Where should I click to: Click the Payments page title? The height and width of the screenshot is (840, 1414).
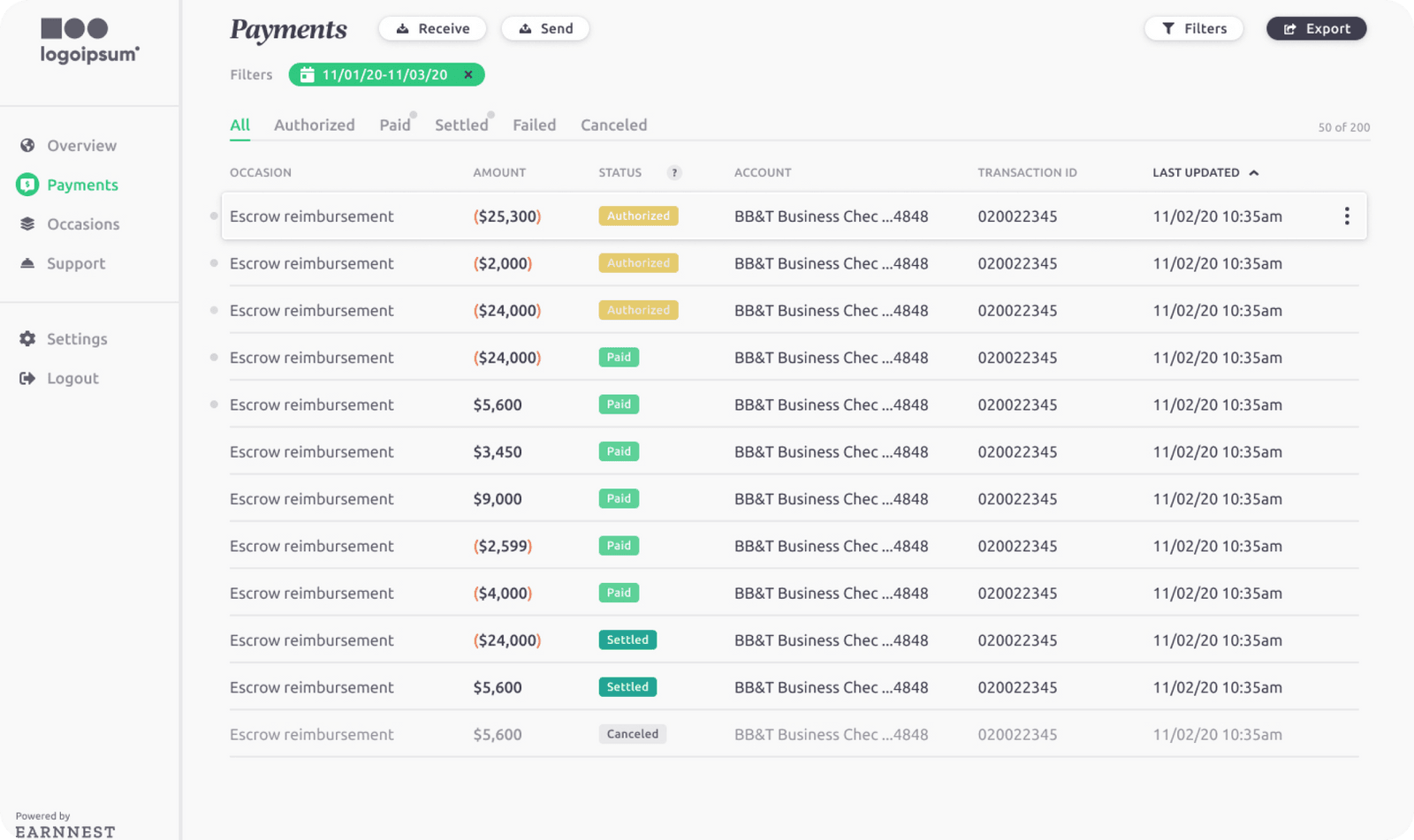pos(288,30)
